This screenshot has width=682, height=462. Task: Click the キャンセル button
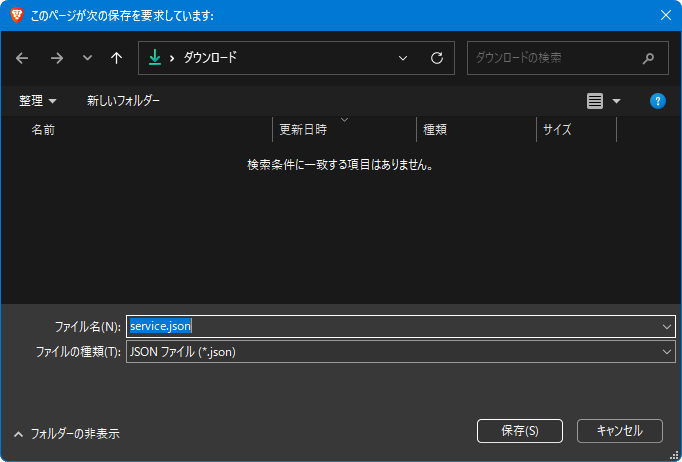coord(619,431)
